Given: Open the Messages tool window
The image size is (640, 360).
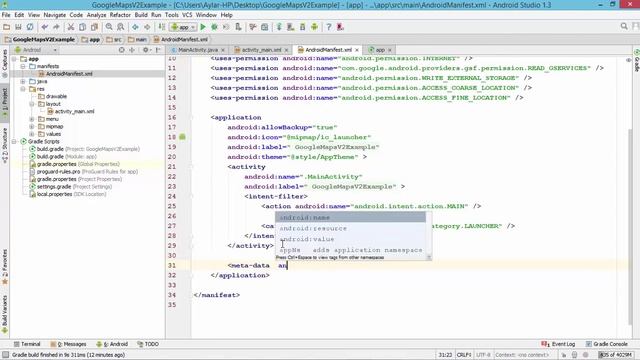Looking at the screenshot, I should (x=69, y=344).
